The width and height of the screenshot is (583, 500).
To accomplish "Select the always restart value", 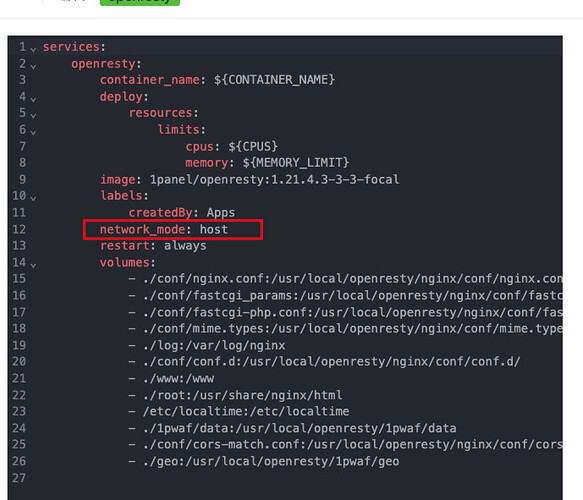I will point(185,246).
